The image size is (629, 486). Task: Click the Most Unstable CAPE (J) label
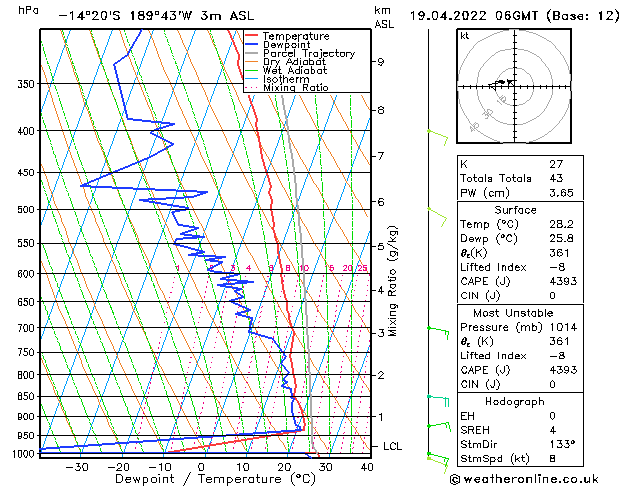[485, 370]
